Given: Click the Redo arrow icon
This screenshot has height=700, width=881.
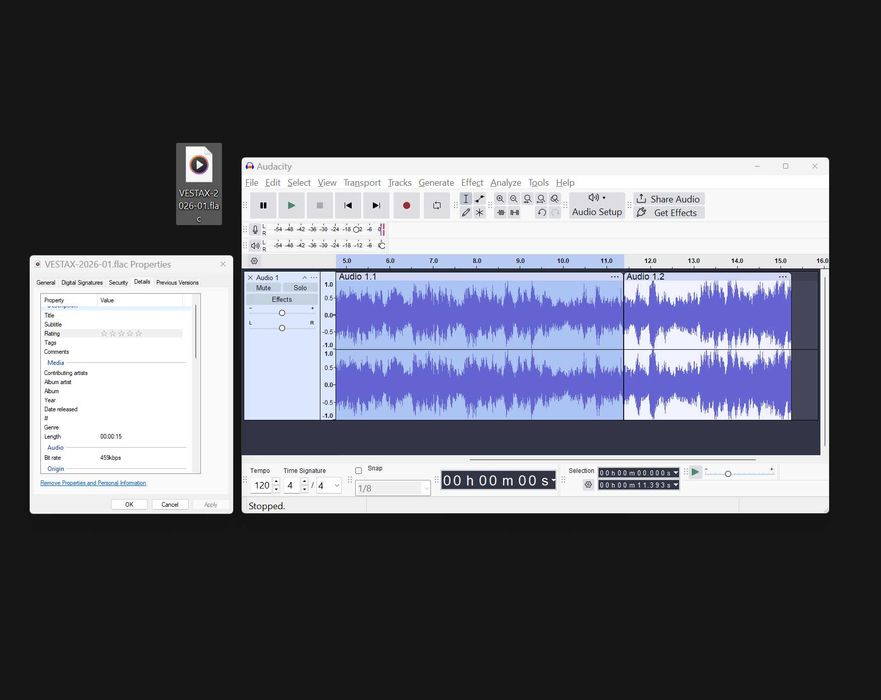Looking at the screenshot, I should (x=555, y=212).
